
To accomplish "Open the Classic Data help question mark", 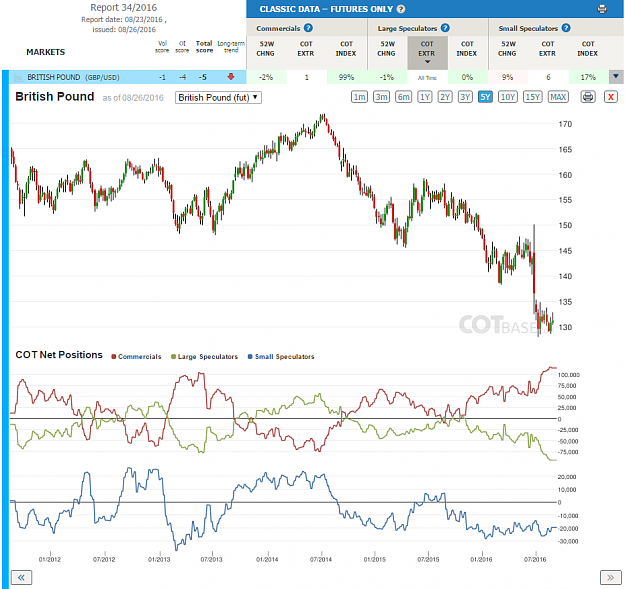I will pyautogui.click(x=401, y=9).
